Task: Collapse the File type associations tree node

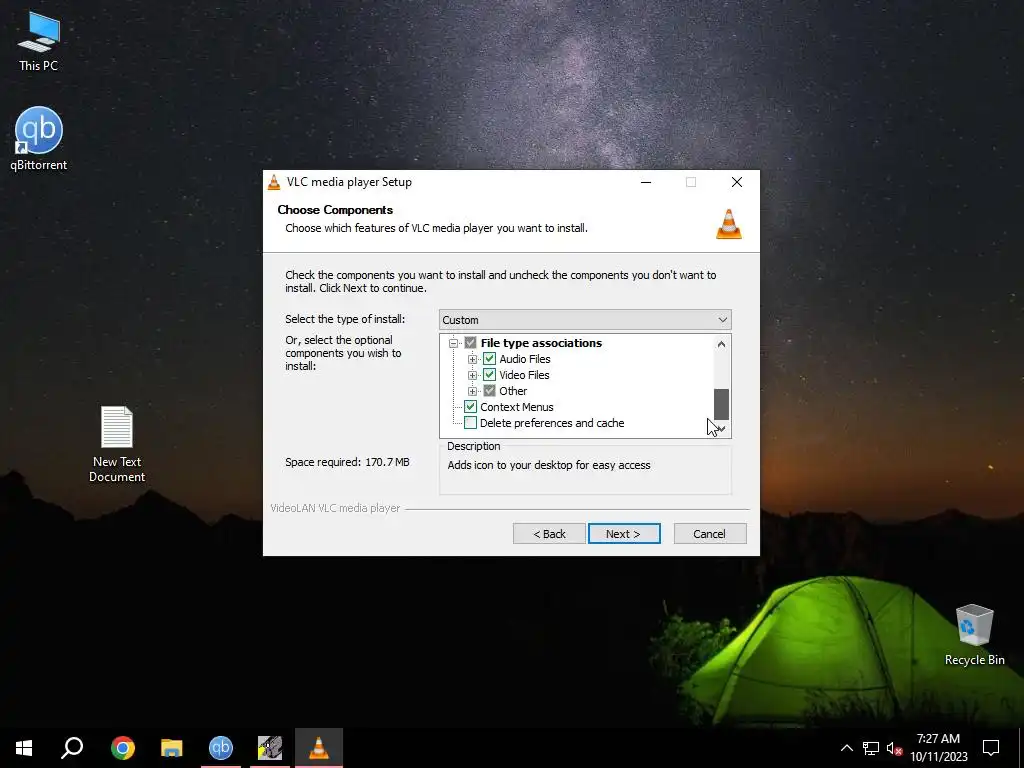Action: [x=453, y=343]
